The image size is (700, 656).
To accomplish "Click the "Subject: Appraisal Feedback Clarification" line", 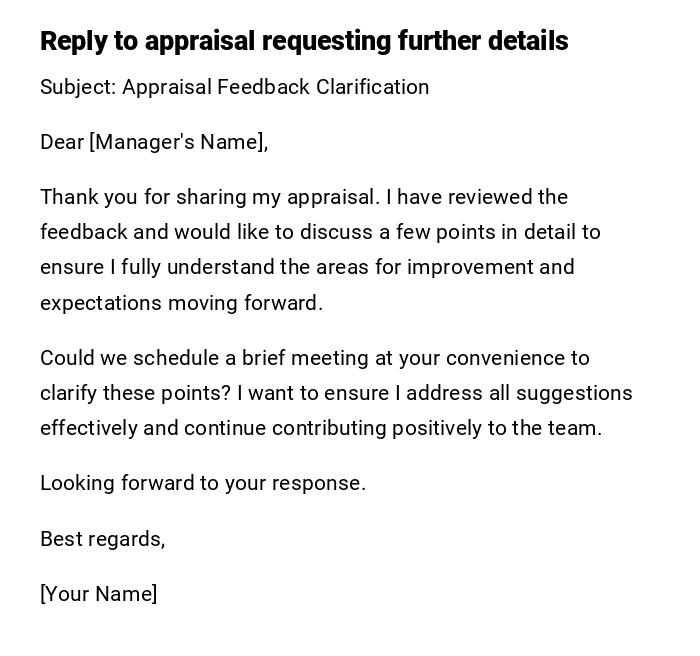I will [234, 87].
